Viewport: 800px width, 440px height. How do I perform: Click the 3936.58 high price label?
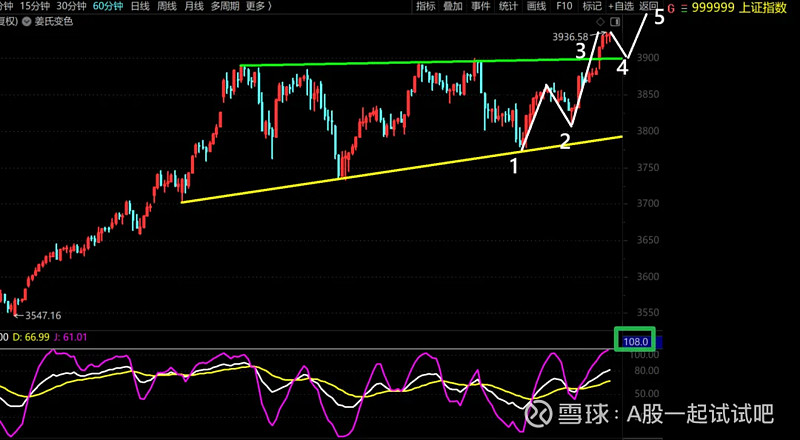(x=570, y=37)
